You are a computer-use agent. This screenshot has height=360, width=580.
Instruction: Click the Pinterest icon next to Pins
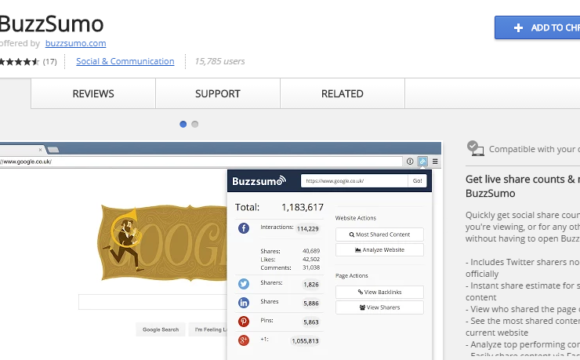[x=243, y=322]
